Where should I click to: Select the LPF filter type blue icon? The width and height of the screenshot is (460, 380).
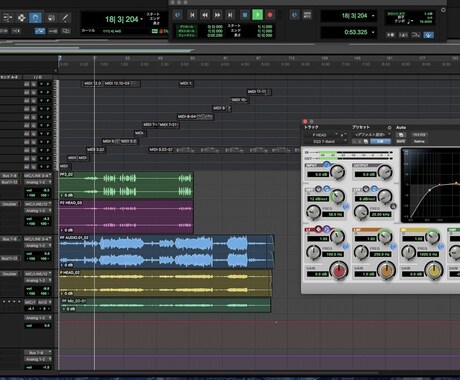(374, 189)
